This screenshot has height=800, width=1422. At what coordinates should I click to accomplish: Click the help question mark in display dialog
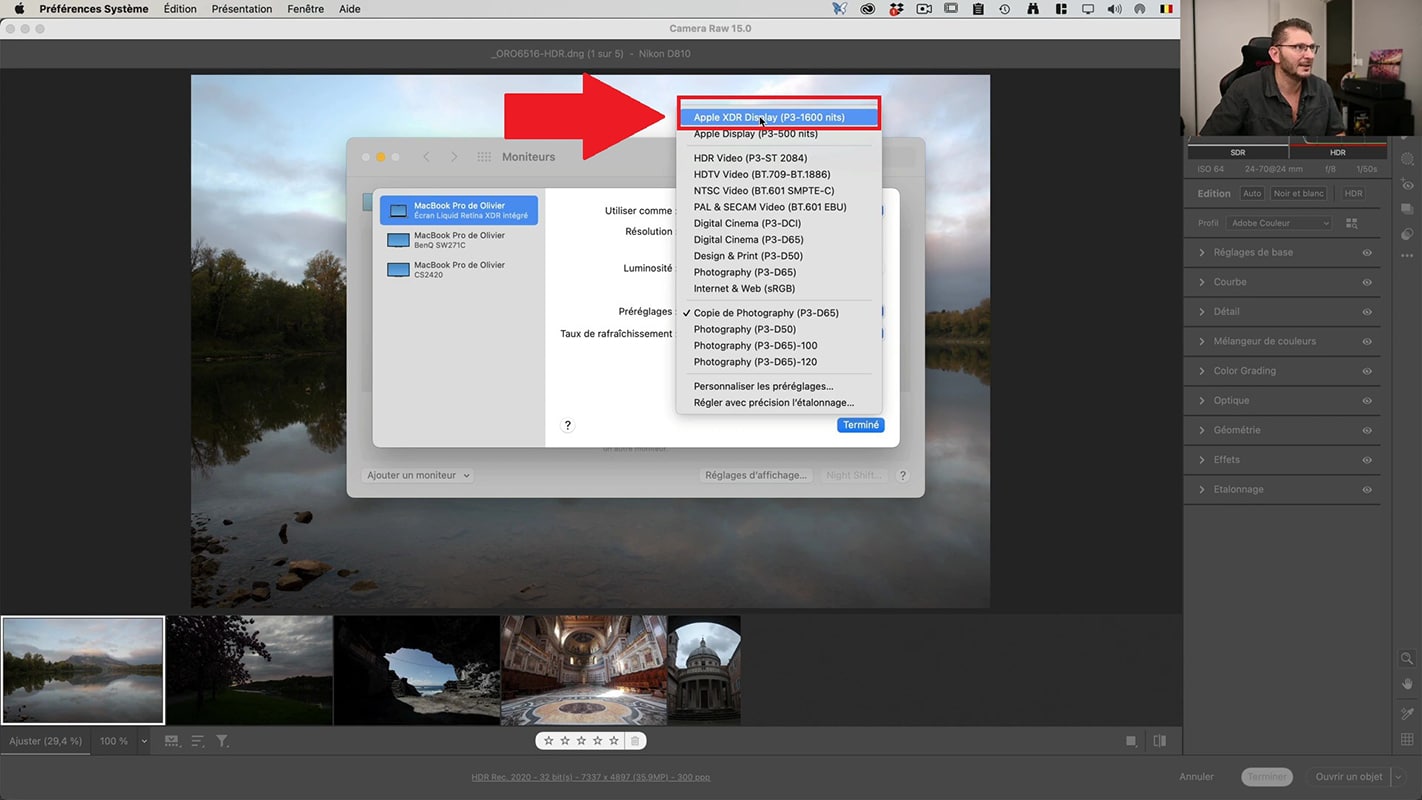pyautogui.click(x=567, y=425)
